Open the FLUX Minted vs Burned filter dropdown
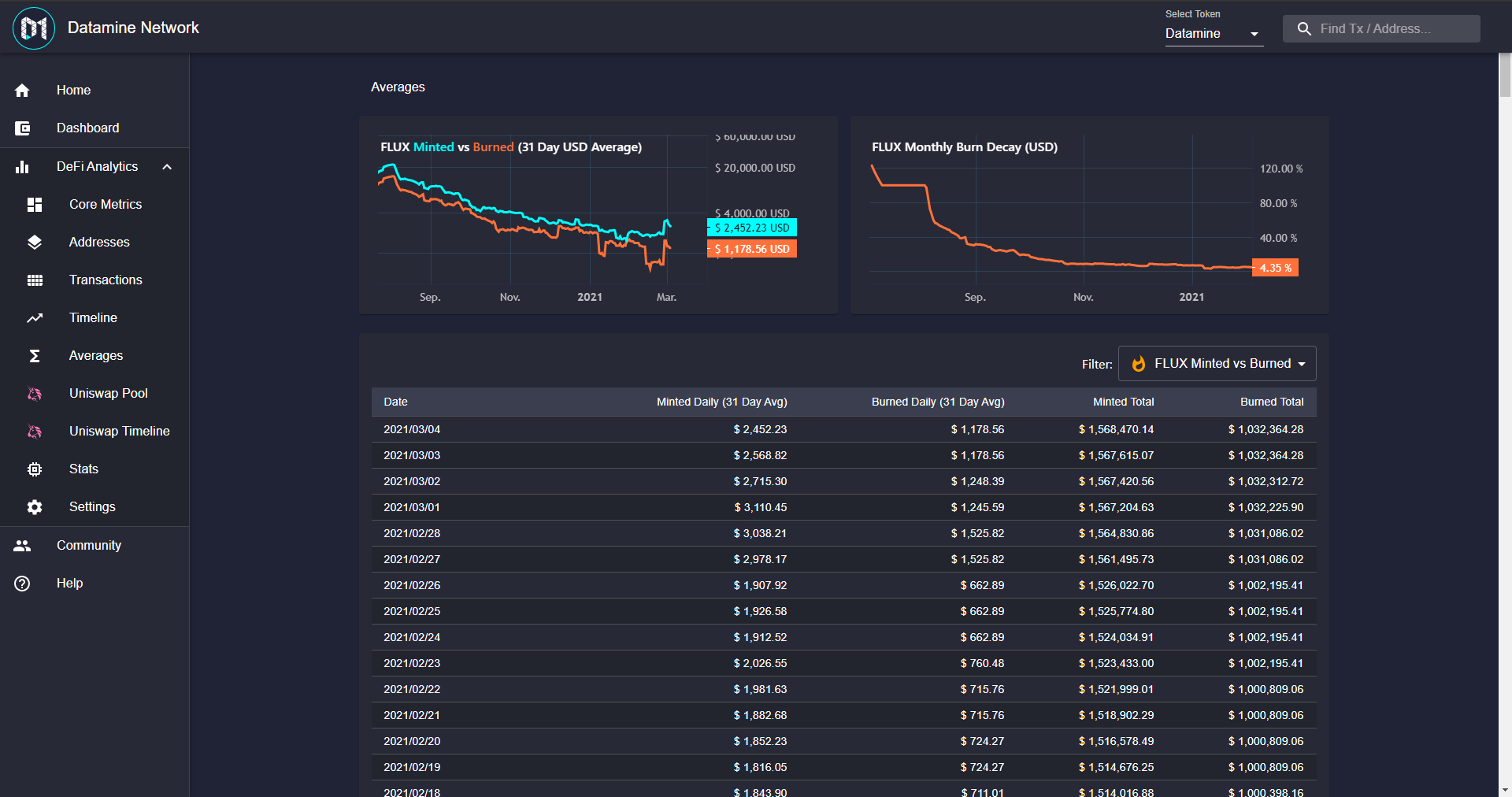This screenshot has width=1512, height=797. click(1217, 364)
